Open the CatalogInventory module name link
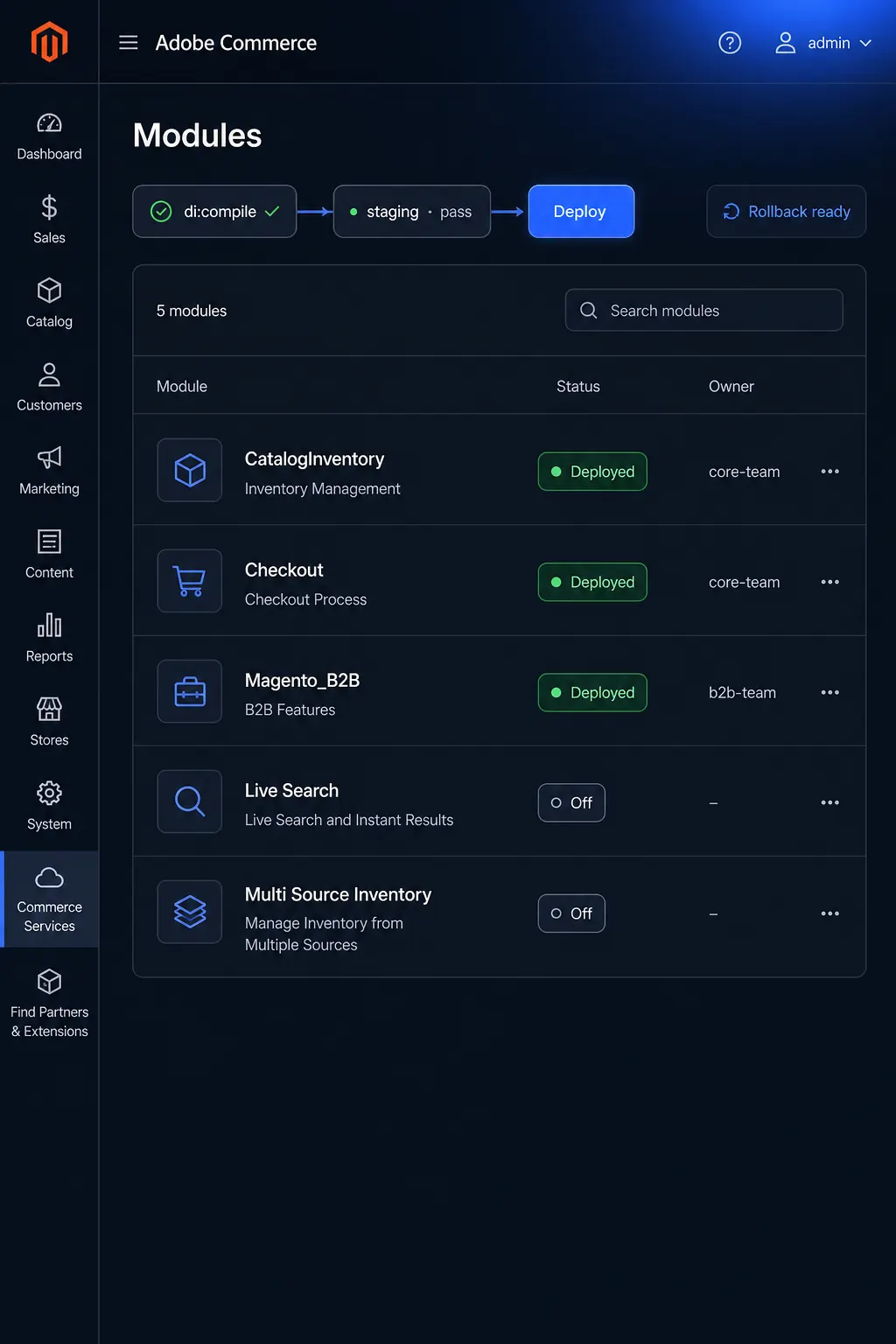This screenshot has height=1344, width=896. point(314,459)
